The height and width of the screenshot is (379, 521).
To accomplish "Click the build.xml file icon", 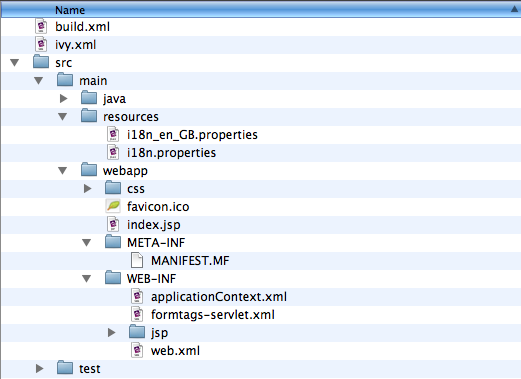I will pyautogui.click(x=41, y=26).
